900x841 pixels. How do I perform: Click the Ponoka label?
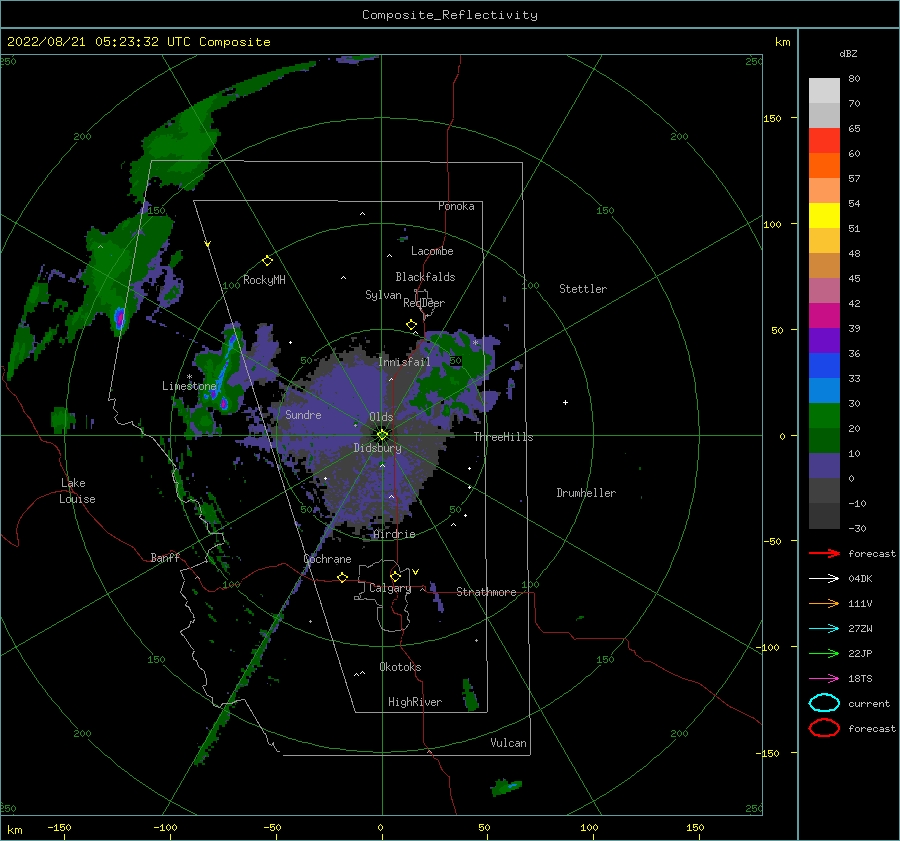pos(456,206)
